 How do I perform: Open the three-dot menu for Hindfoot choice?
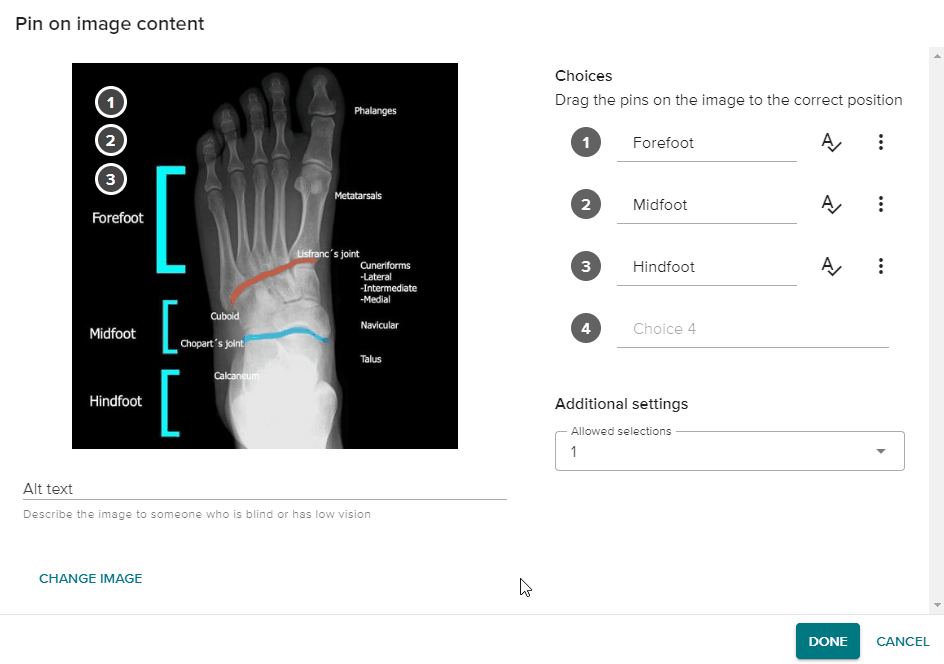(x=881, y=267)
